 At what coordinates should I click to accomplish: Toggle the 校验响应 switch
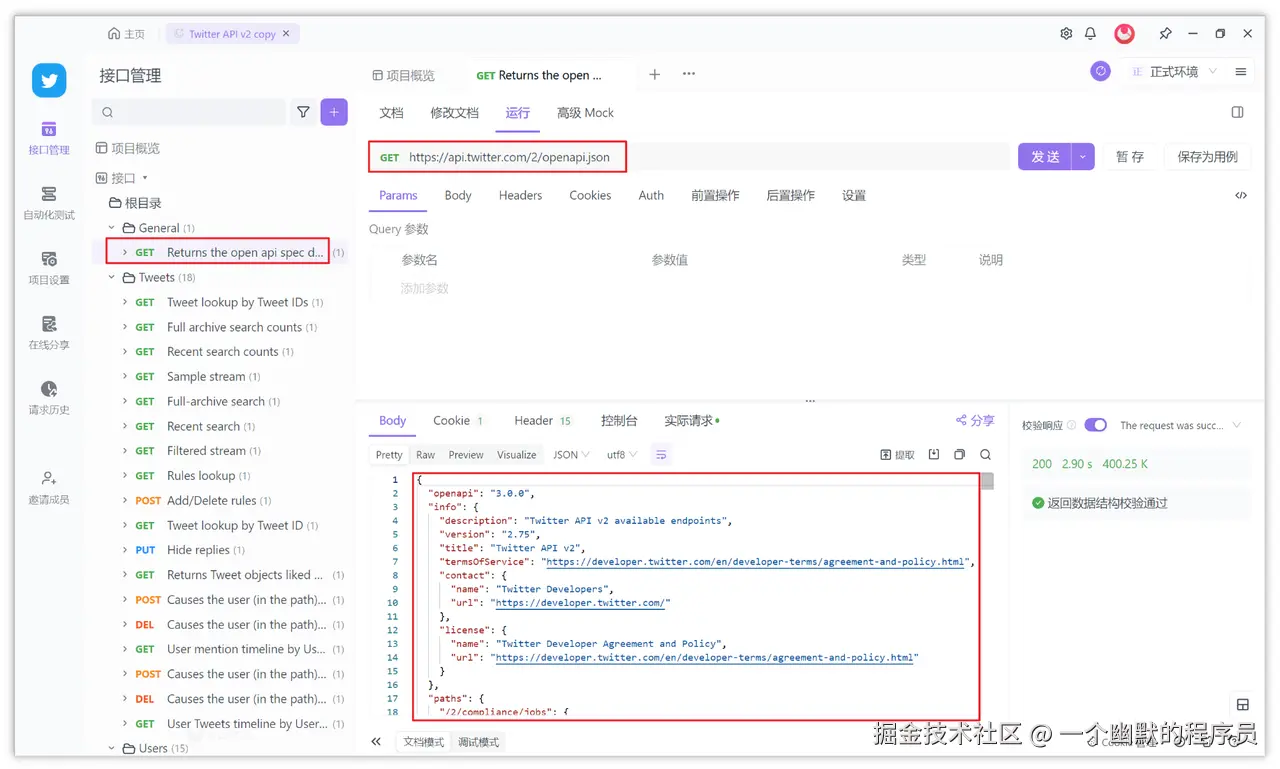click(x=1096, y=425)
